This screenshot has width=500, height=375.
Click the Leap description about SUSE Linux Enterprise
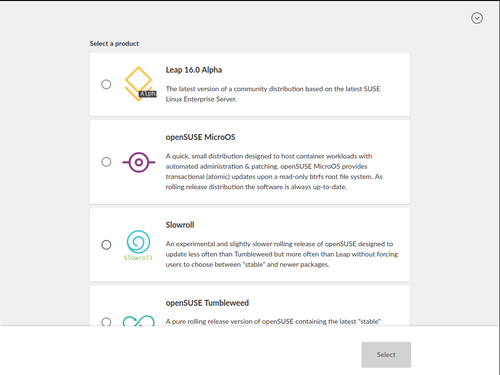pos(273,94)
